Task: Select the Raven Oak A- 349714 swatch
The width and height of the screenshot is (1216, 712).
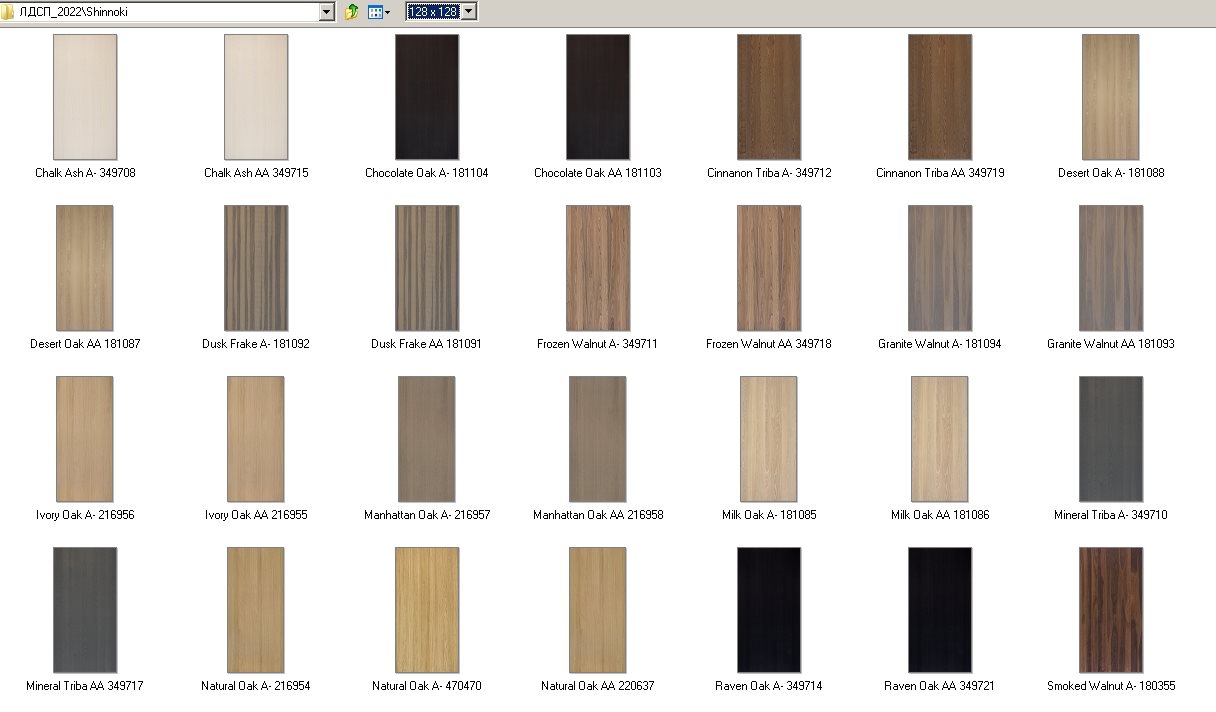Action: tap(769, 610)
